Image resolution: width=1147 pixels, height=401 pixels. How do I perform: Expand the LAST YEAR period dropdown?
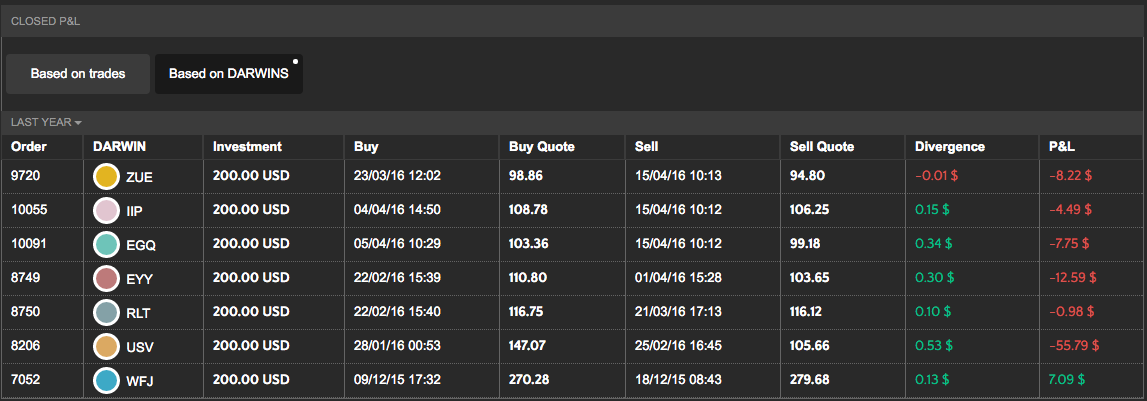46,122
